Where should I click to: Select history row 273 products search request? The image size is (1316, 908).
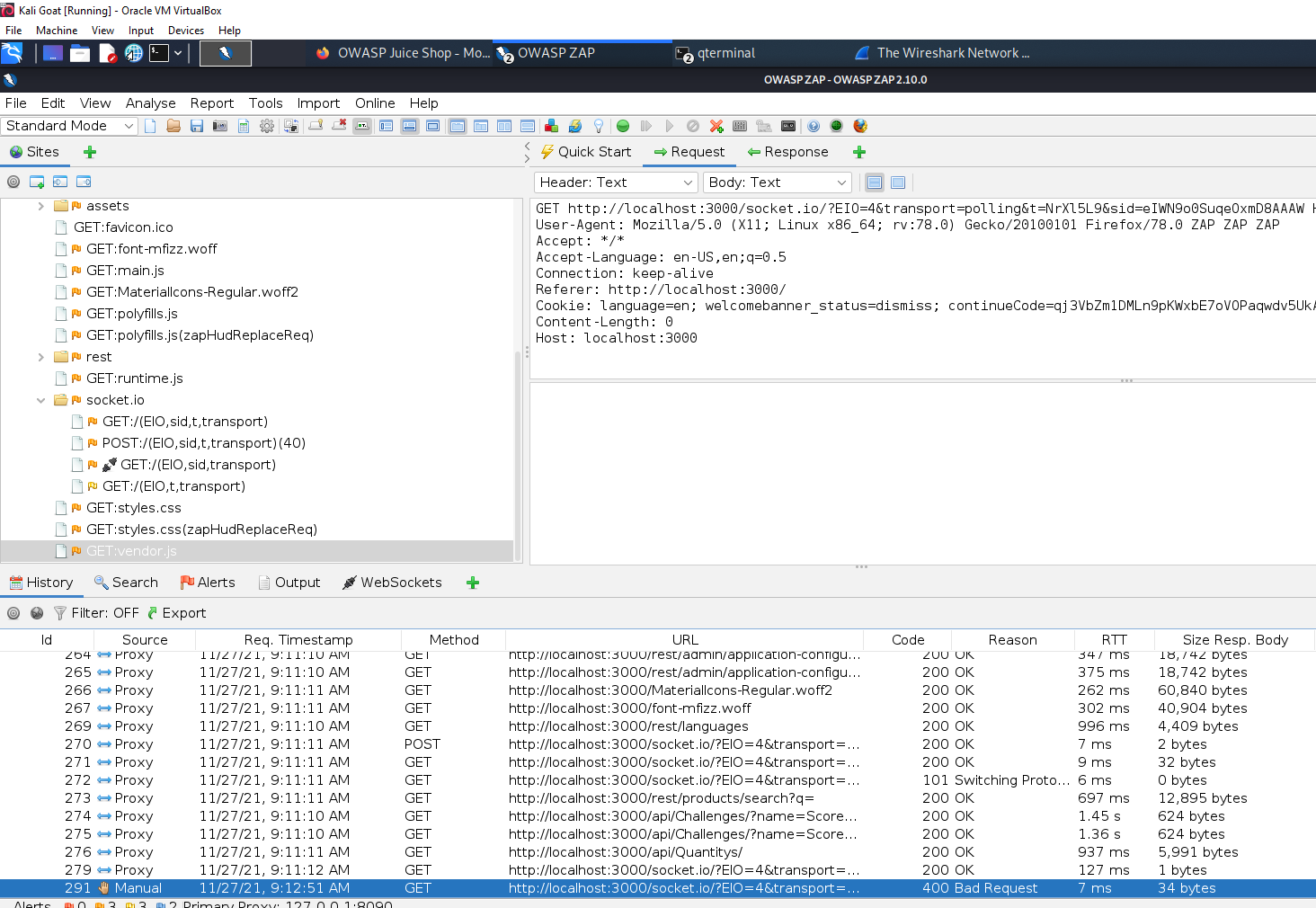coord(658,798)
